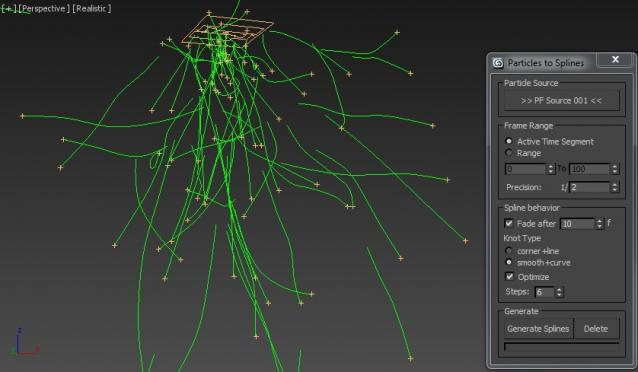This screenshot has width=638, height=372.
Task: Click the range start frame field
Action: (x=525, y=168)
